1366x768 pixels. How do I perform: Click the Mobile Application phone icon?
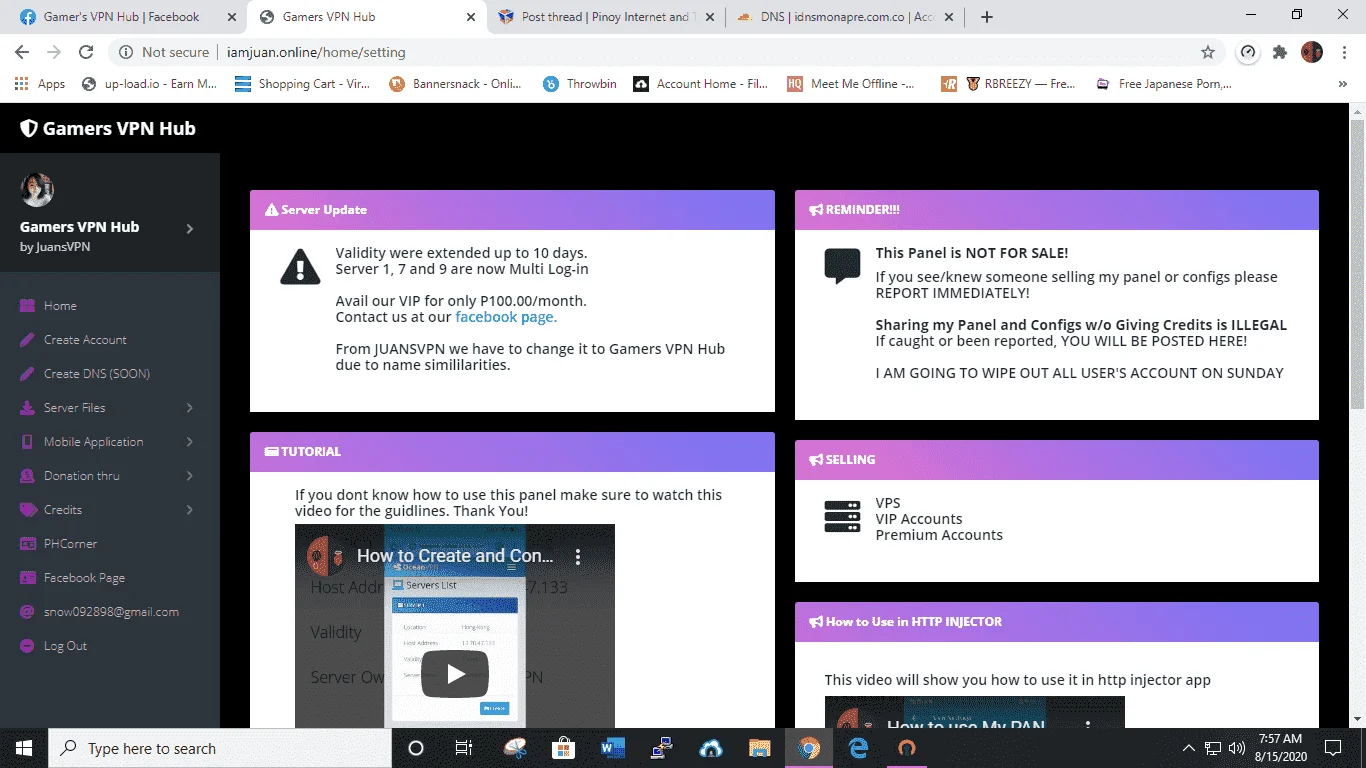27,442
